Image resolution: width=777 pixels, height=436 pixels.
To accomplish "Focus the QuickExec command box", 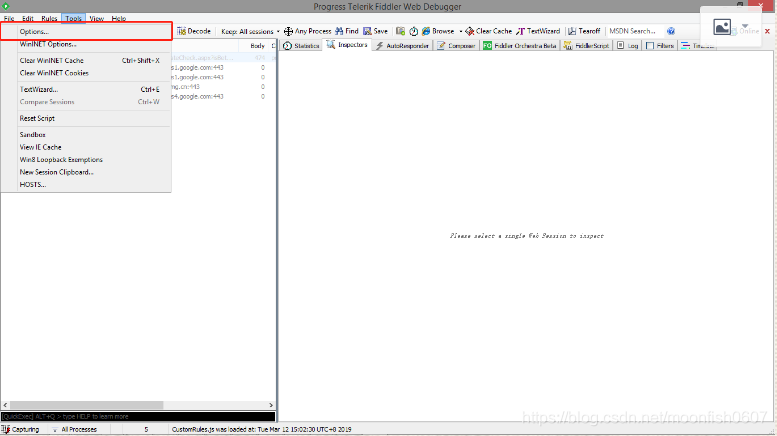I will pyautogui.click(x=138, y=417).
